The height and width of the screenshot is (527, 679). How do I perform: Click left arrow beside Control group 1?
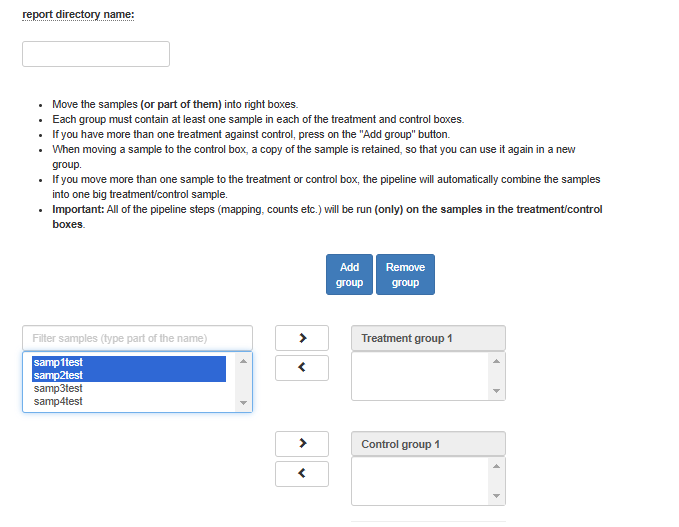pos(302,474)
